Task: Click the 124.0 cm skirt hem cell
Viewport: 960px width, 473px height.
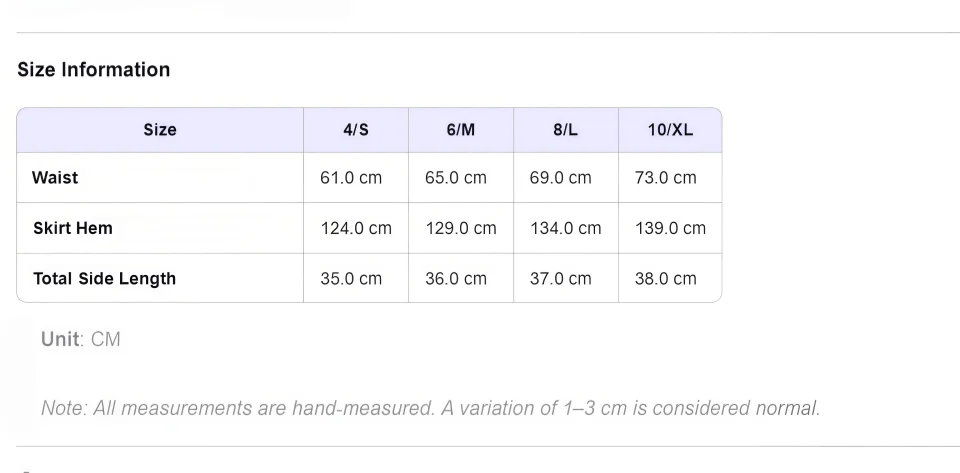Action: pyautogui.click(x=356, y=228)
